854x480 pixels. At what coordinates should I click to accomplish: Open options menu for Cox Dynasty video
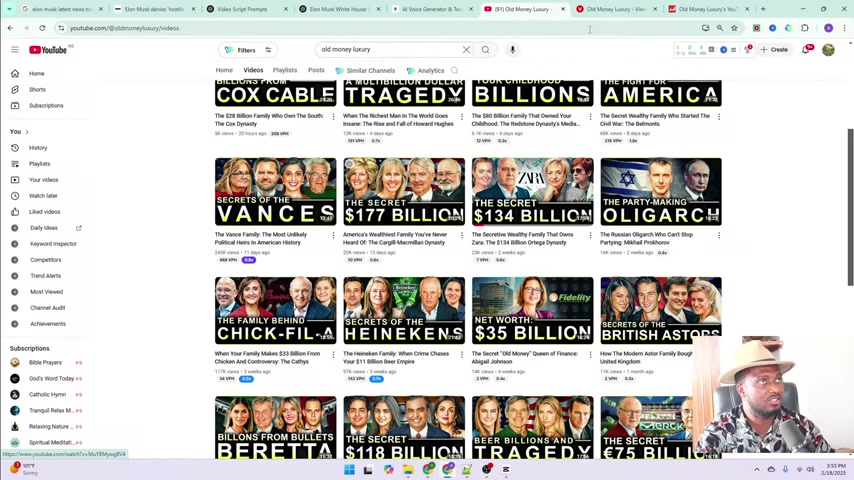tap(333, 117)
